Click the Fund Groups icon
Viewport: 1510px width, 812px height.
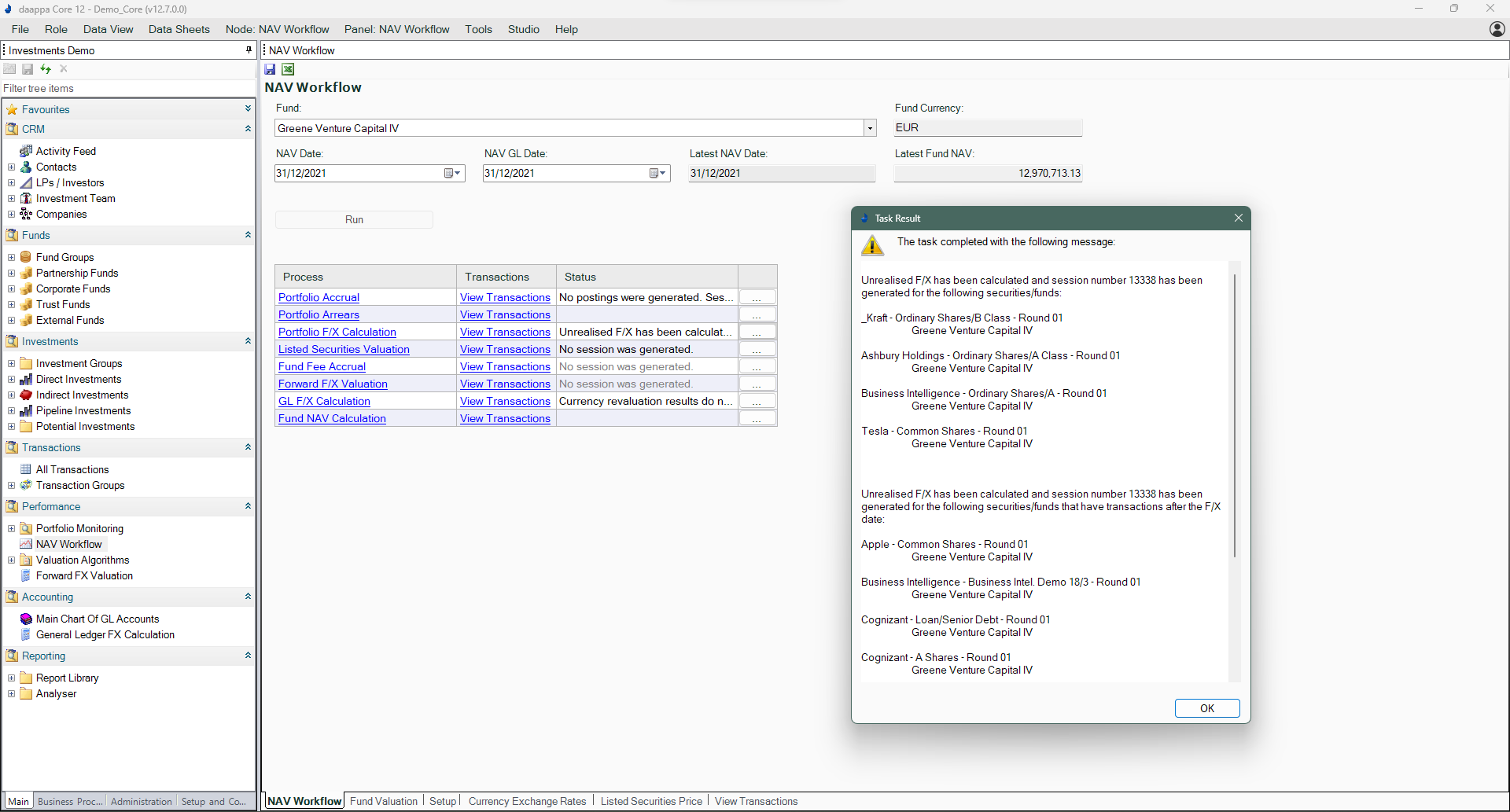click(x=26, y=257)
